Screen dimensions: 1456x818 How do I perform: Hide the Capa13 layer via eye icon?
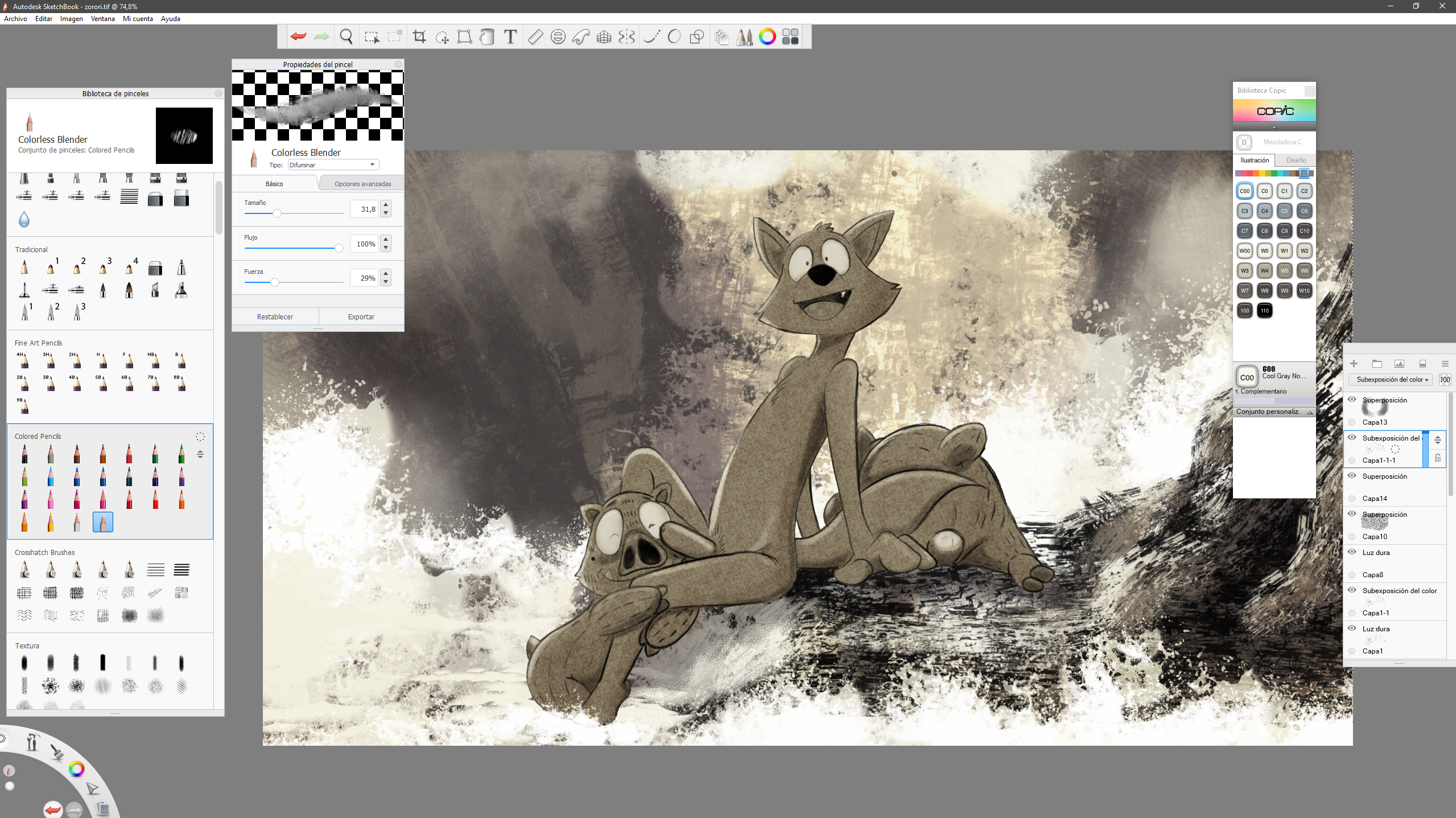click(x=1352, y=400)
